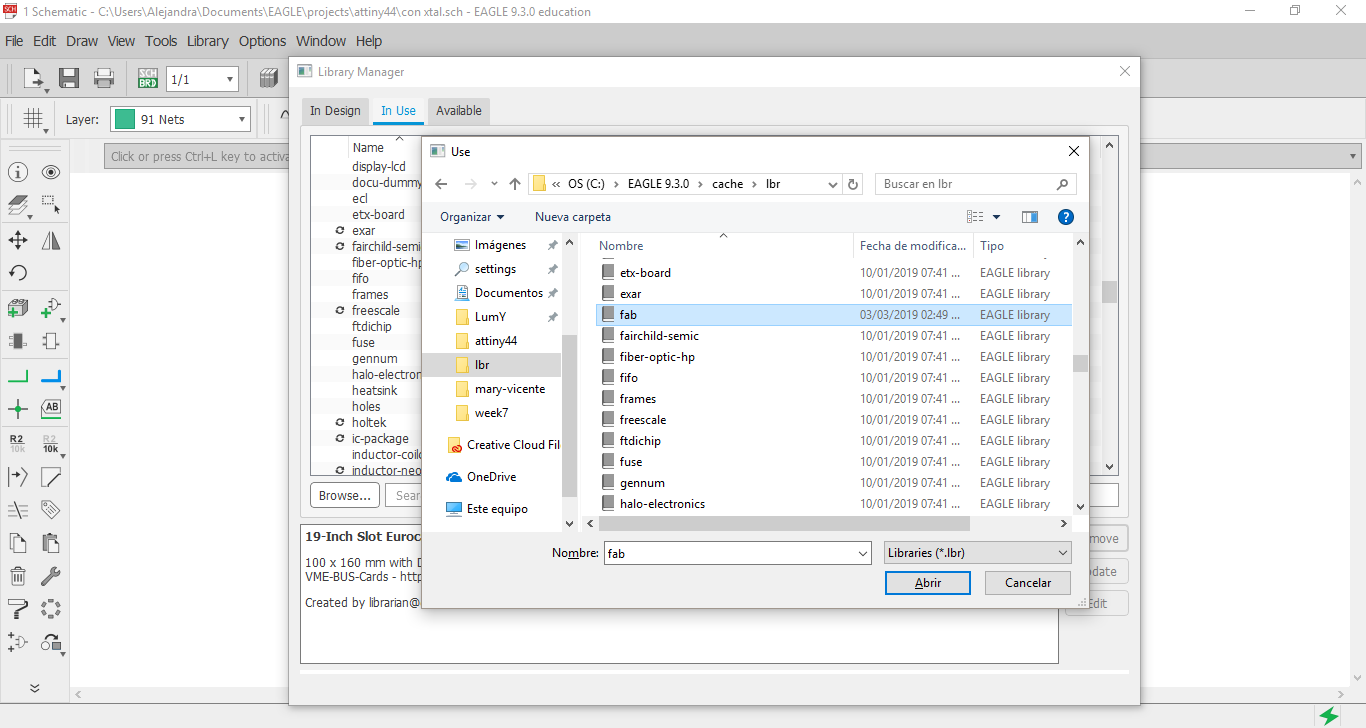Screen dimensions: 1366x728
Task: Open the File menu
Action: click(x=14, y=41)
